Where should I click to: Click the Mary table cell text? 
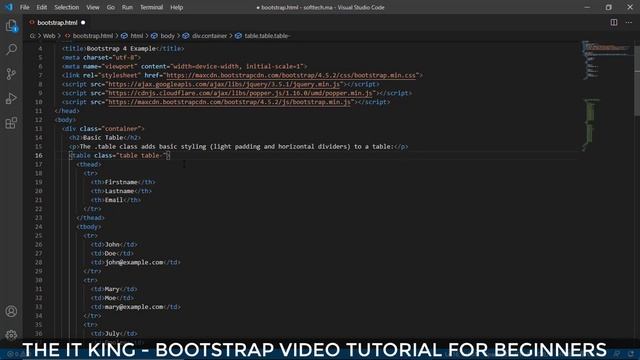(x=112, y=289)
